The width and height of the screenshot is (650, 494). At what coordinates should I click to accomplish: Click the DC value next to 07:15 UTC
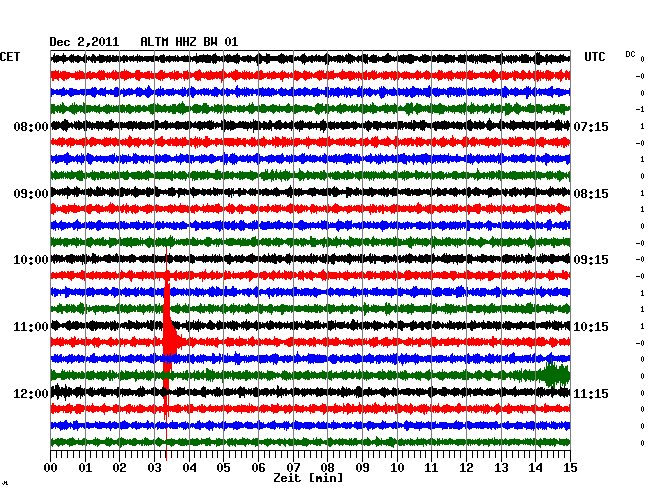[x=642, y=126]
